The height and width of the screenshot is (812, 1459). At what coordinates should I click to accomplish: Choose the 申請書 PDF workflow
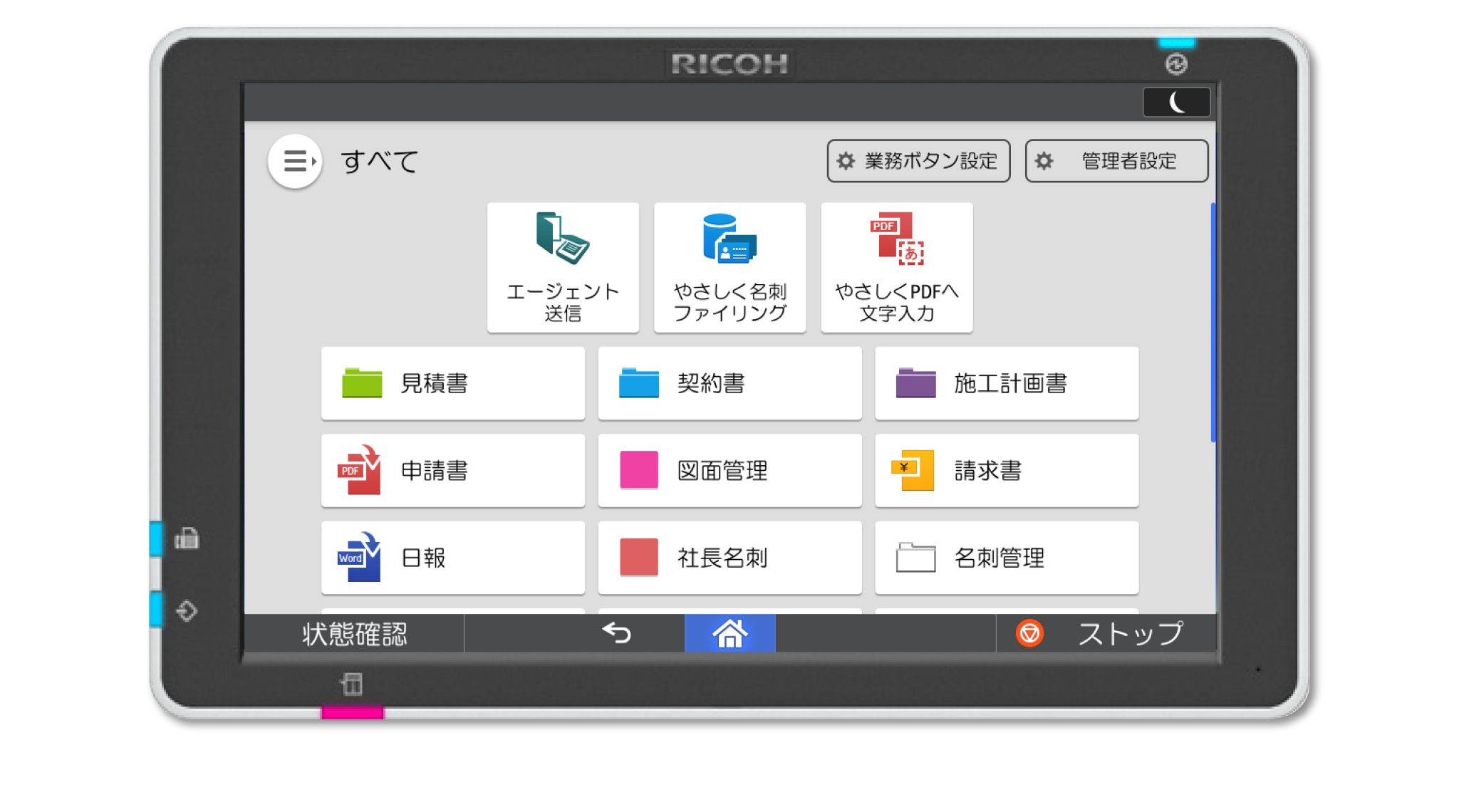(452, 470)
